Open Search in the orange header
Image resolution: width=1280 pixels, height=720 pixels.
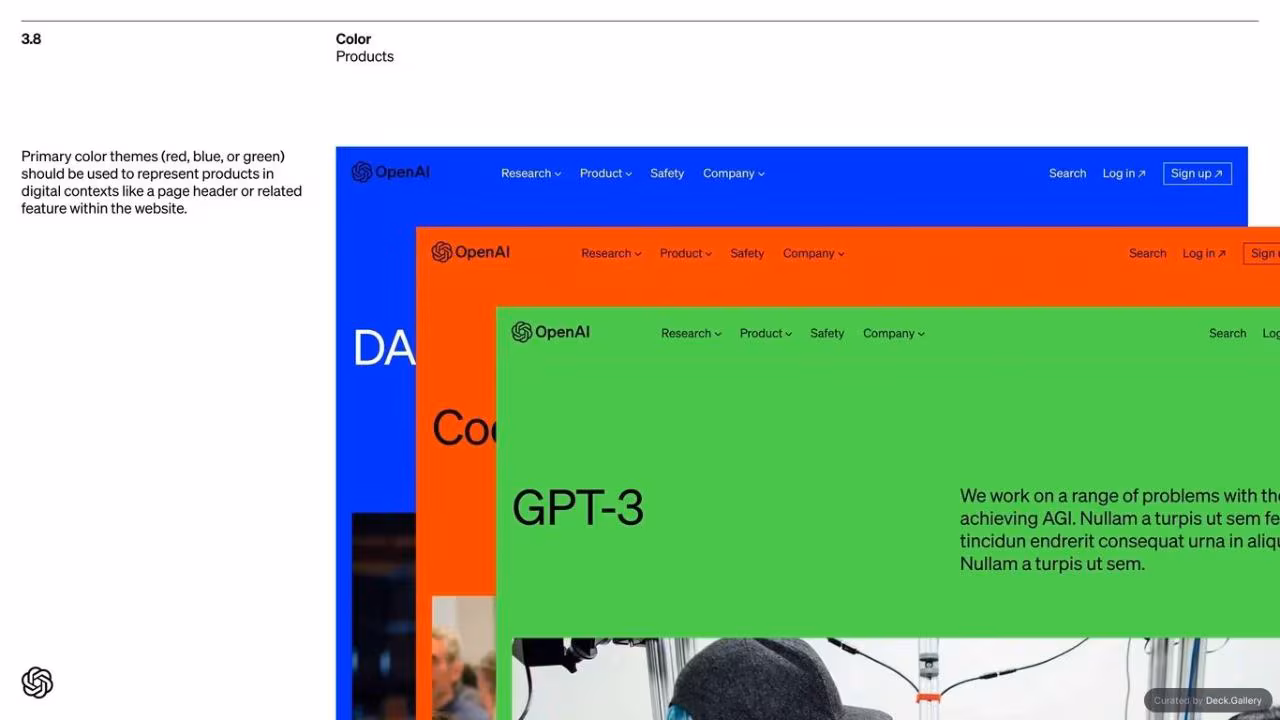1147,253
